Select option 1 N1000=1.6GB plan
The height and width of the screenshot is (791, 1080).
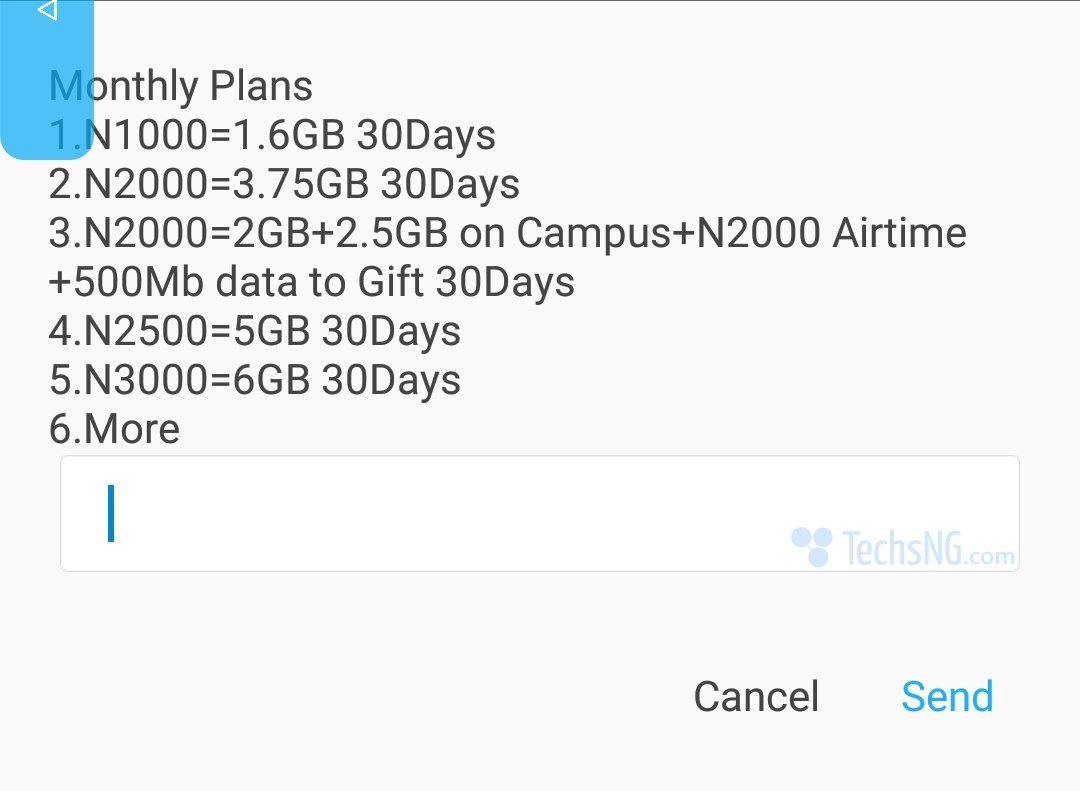[x=272, y=135]
